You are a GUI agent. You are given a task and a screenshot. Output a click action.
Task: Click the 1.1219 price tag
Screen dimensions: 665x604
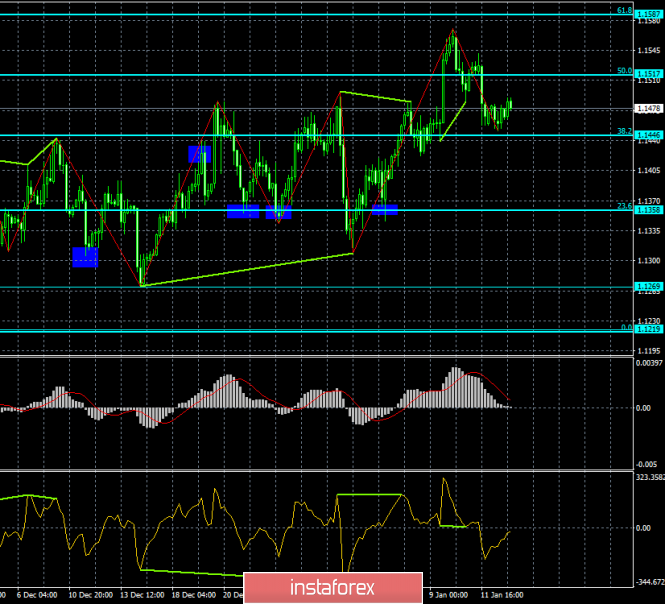tap(649, 329)
